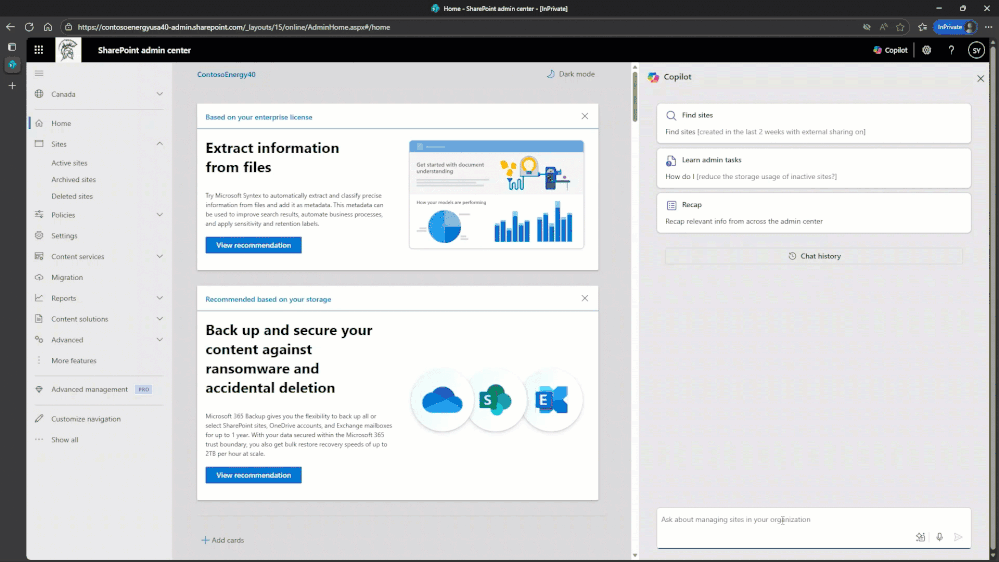
Task: Click the tracking prevention eye icon
Action: coord(866,27)
